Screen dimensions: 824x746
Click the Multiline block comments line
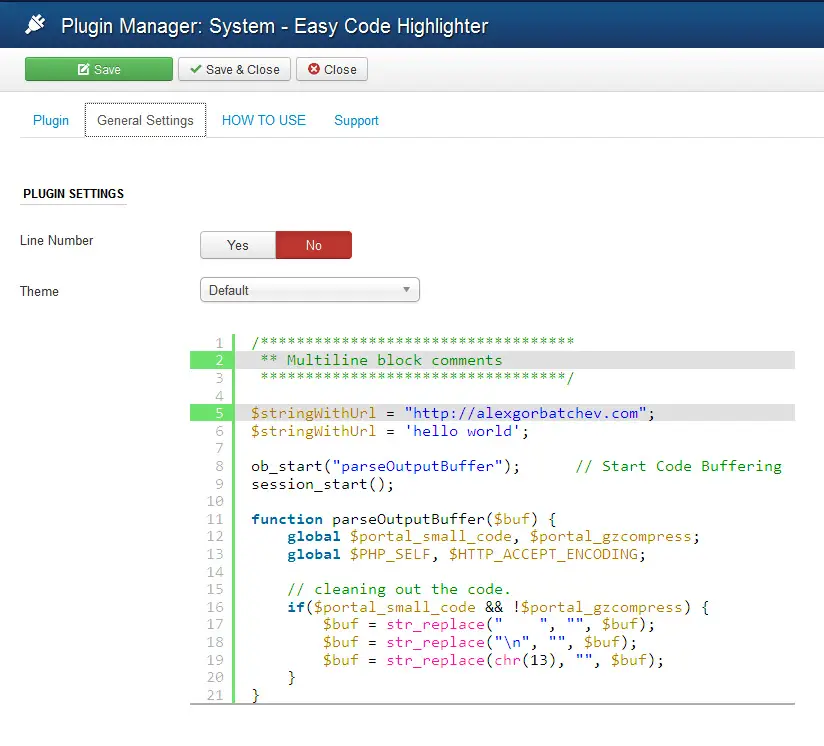click(x=382, y=360)
